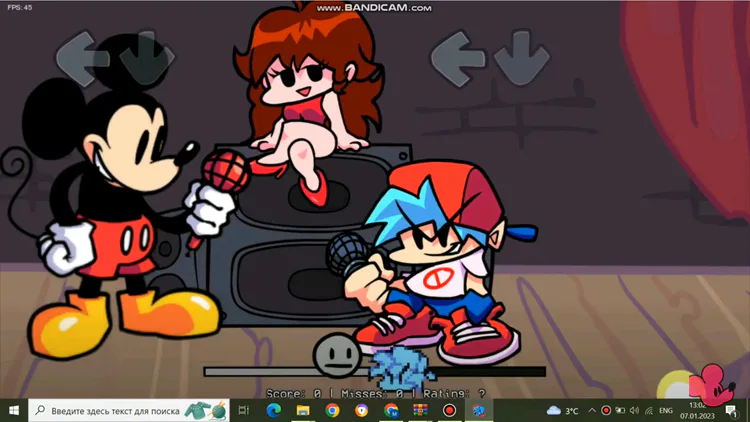The image size is (750, 422).
Task: Click the Score: 0 text
Action: click(x=294, y=394)
